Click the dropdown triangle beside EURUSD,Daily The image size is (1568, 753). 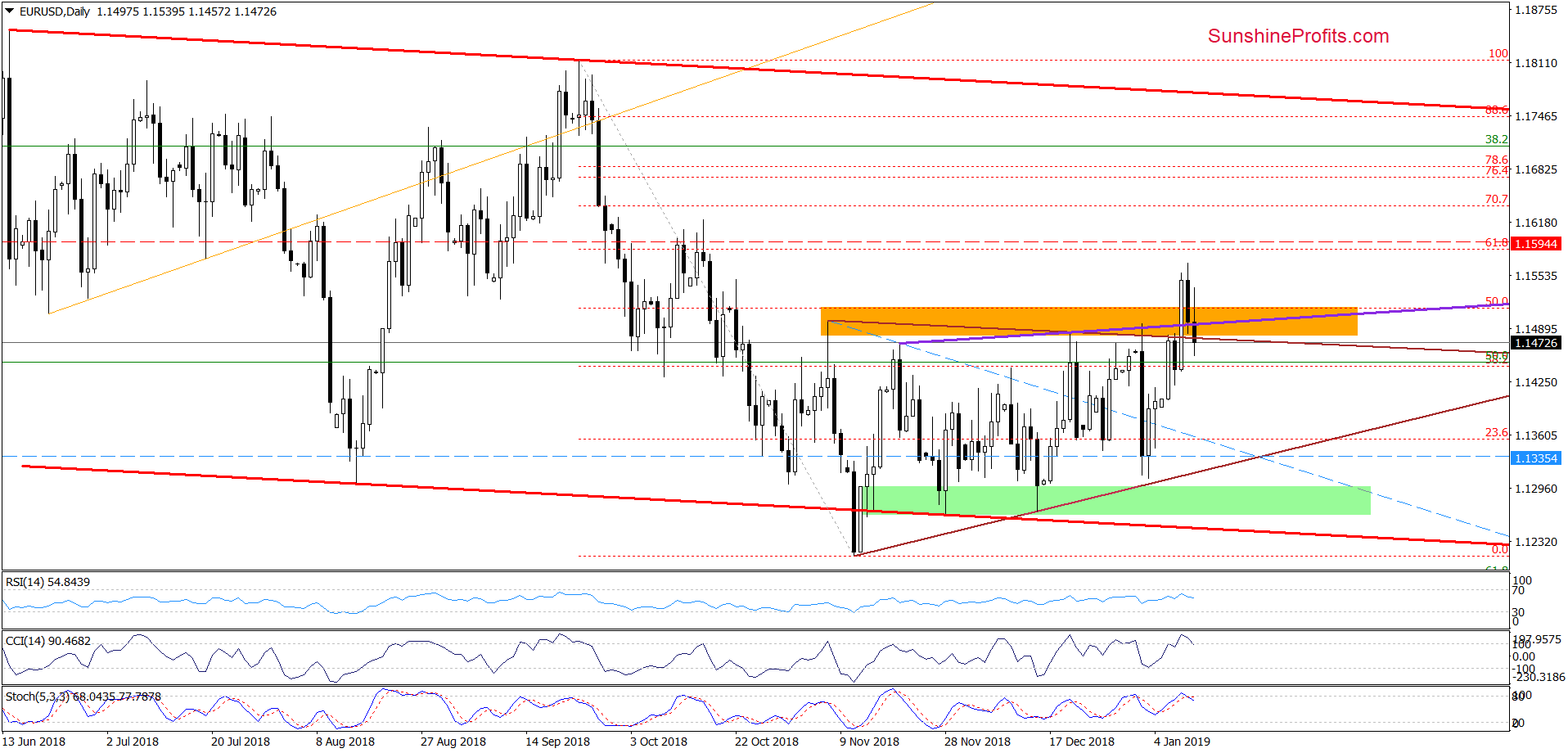click(x=10, y=11)
